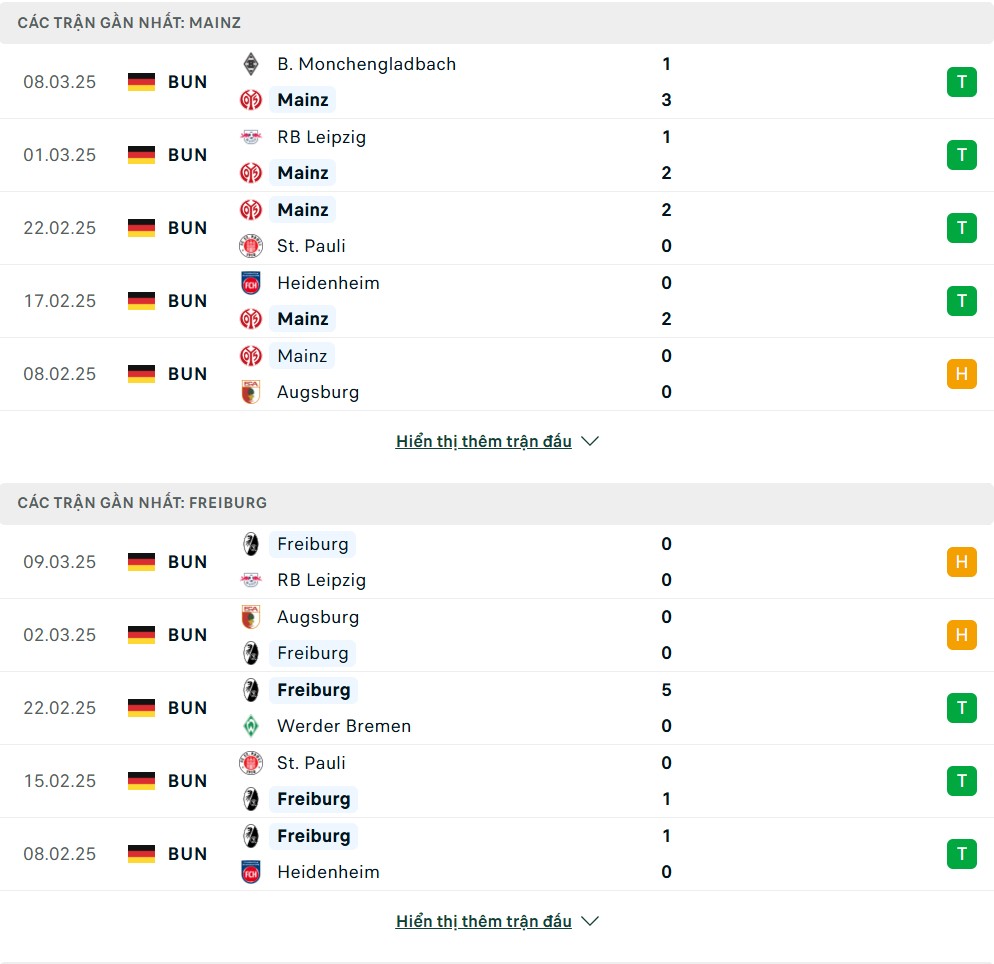This screenshot has width=994, height=964.
Task: Click the B. Monchengladbach club crest icon
Action: pyautogui.click(x=251, y=64)
